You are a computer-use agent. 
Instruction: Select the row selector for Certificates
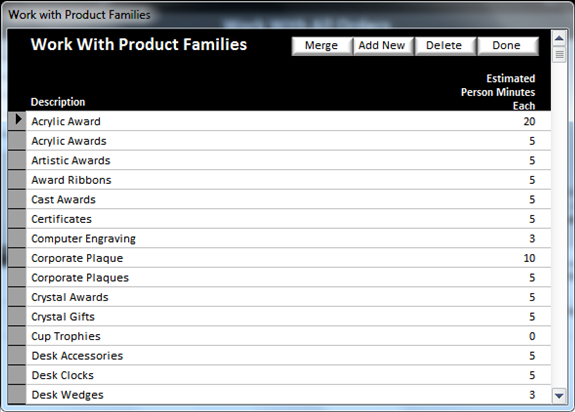[x=17, y=219]
